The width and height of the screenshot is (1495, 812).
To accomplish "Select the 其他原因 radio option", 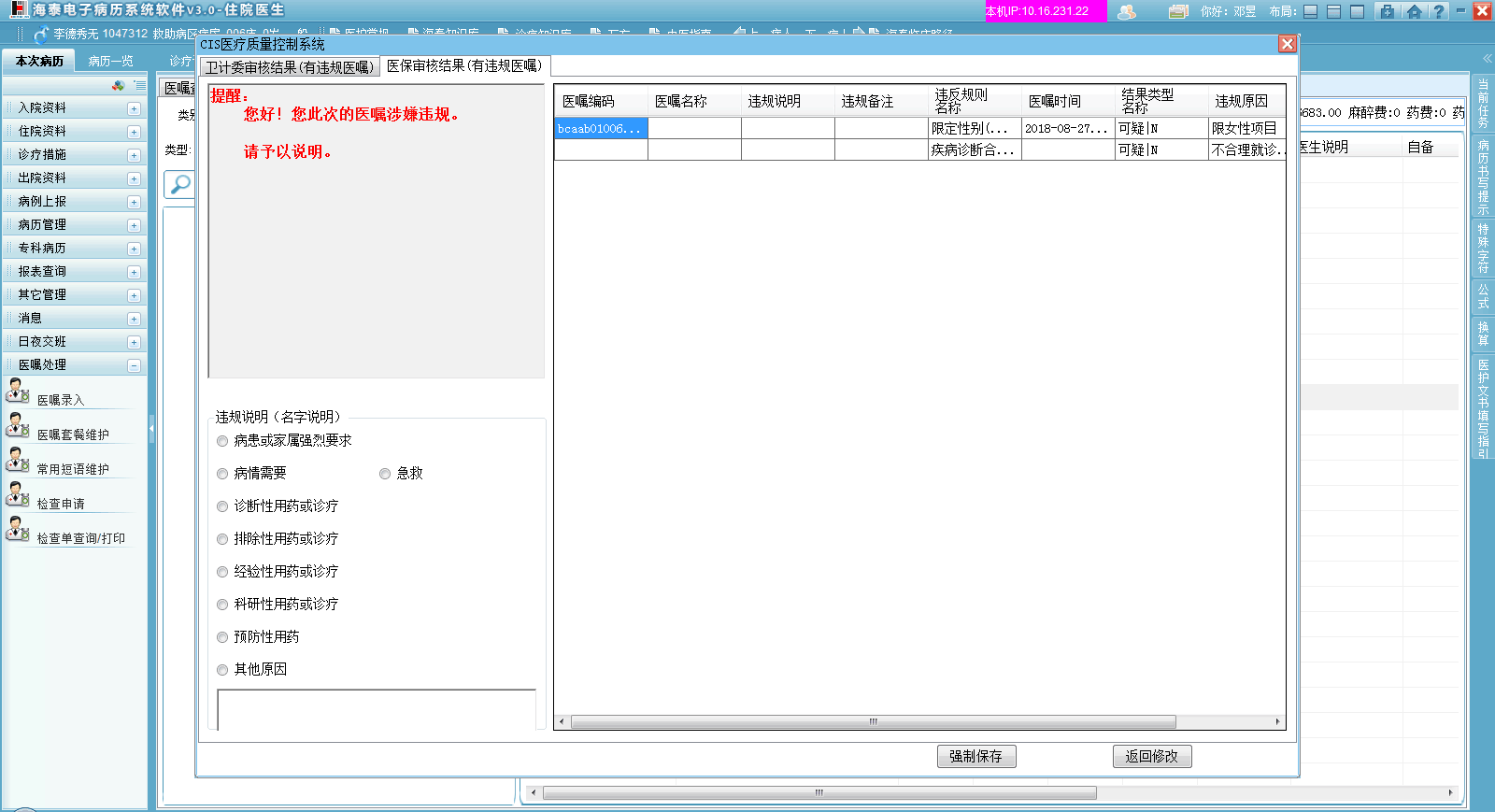I will tap(222, 670).
